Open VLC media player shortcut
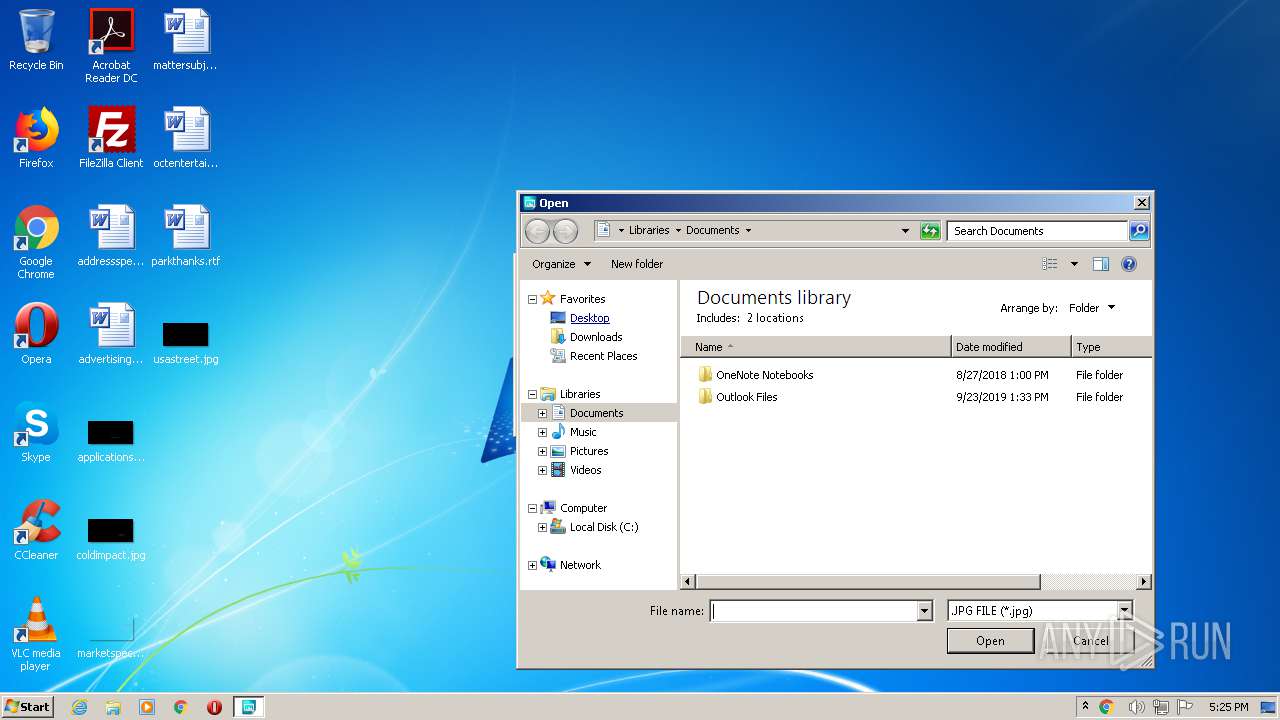 [x=36, y=634]
